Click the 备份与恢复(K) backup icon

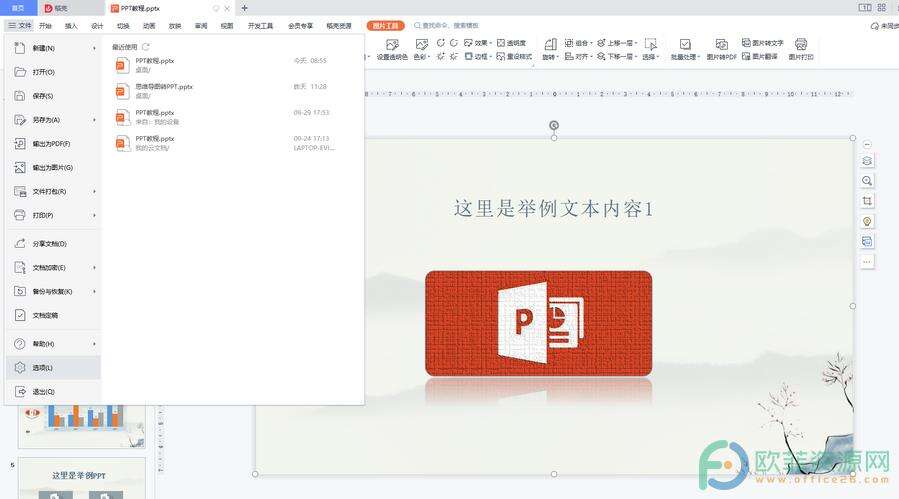tap(19, 291)
